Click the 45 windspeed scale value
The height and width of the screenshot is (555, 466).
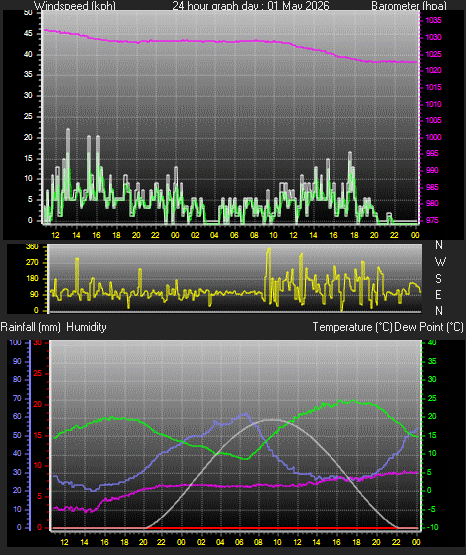28,34
